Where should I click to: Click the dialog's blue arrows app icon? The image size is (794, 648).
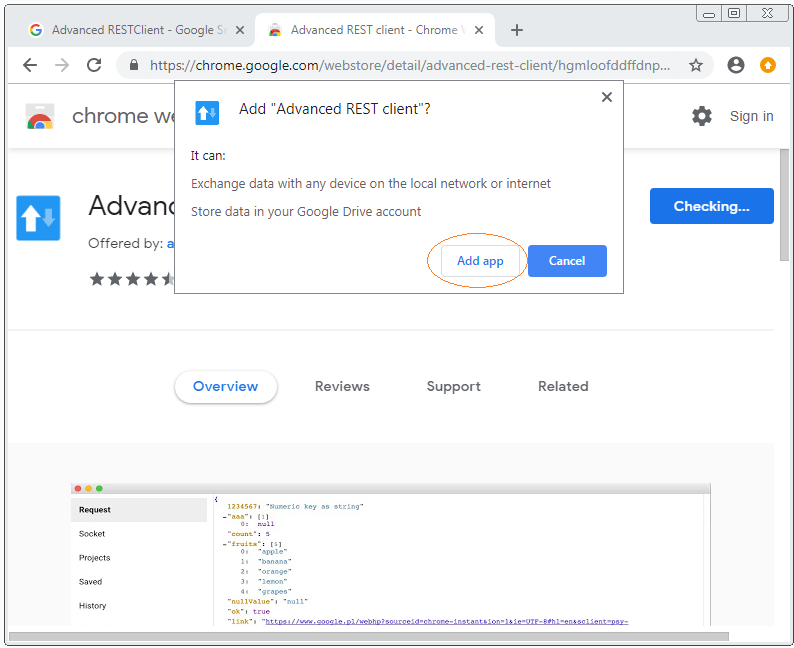click(x=207, y=112)
